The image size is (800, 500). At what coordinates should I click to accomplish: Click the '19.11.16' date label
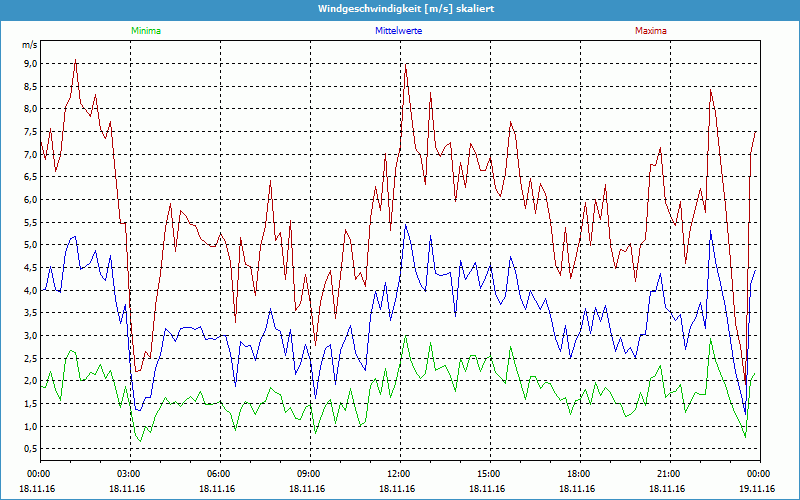[x=757, y=489]
